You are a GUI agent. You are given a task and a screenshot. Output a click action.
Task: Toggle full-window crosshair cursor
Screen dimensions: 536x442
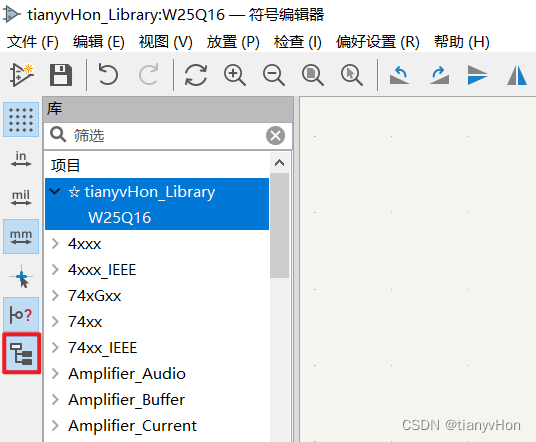click(21, 276)
